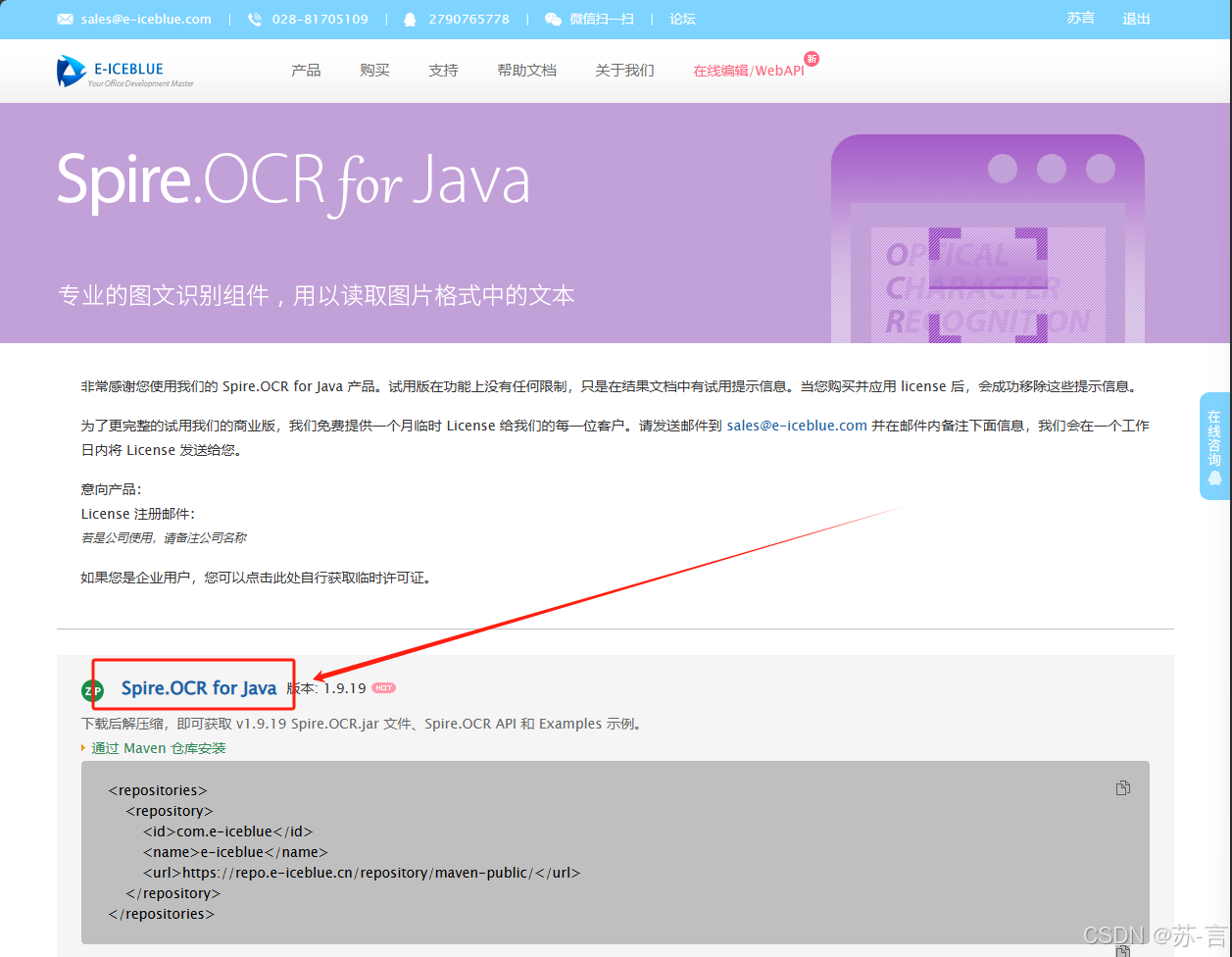Image resolution: width=1232 pixels, height=957 pixels.
Task: Click the sales@e-iceblue.com link in paragraph
Action: tap(797, 426)
